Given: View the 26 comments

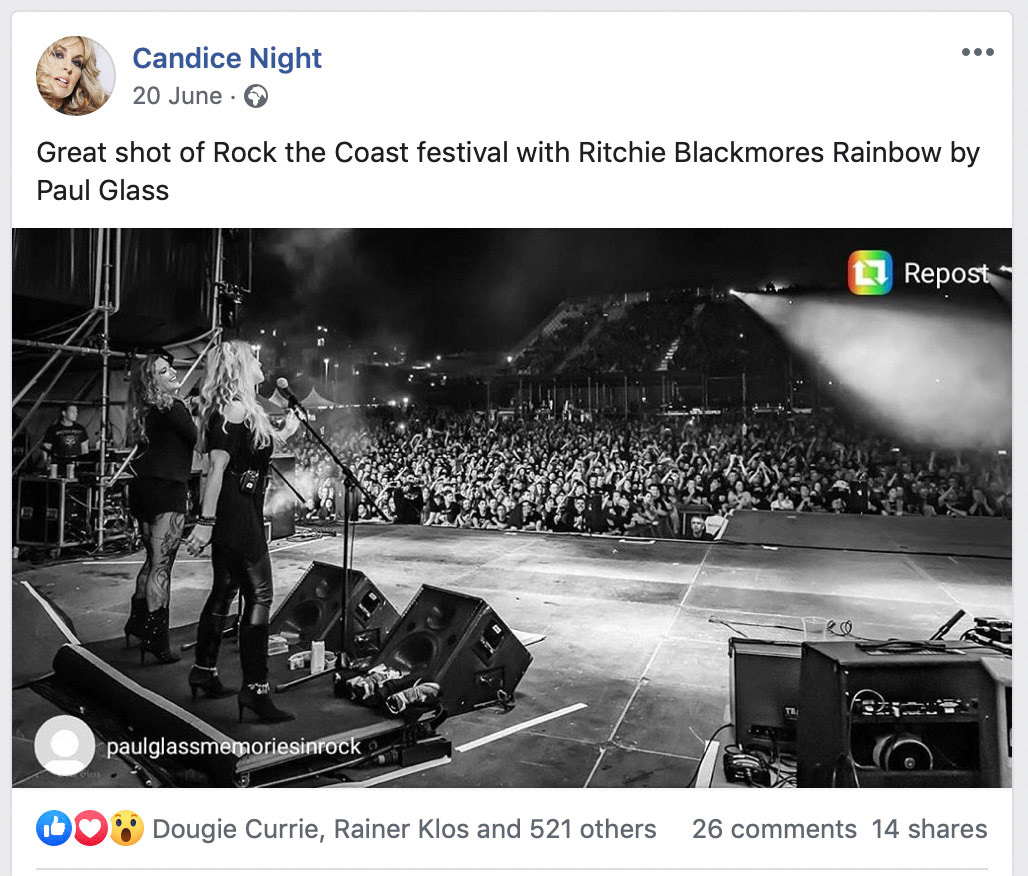Looking at the screenshot, I should coord(774,829).
